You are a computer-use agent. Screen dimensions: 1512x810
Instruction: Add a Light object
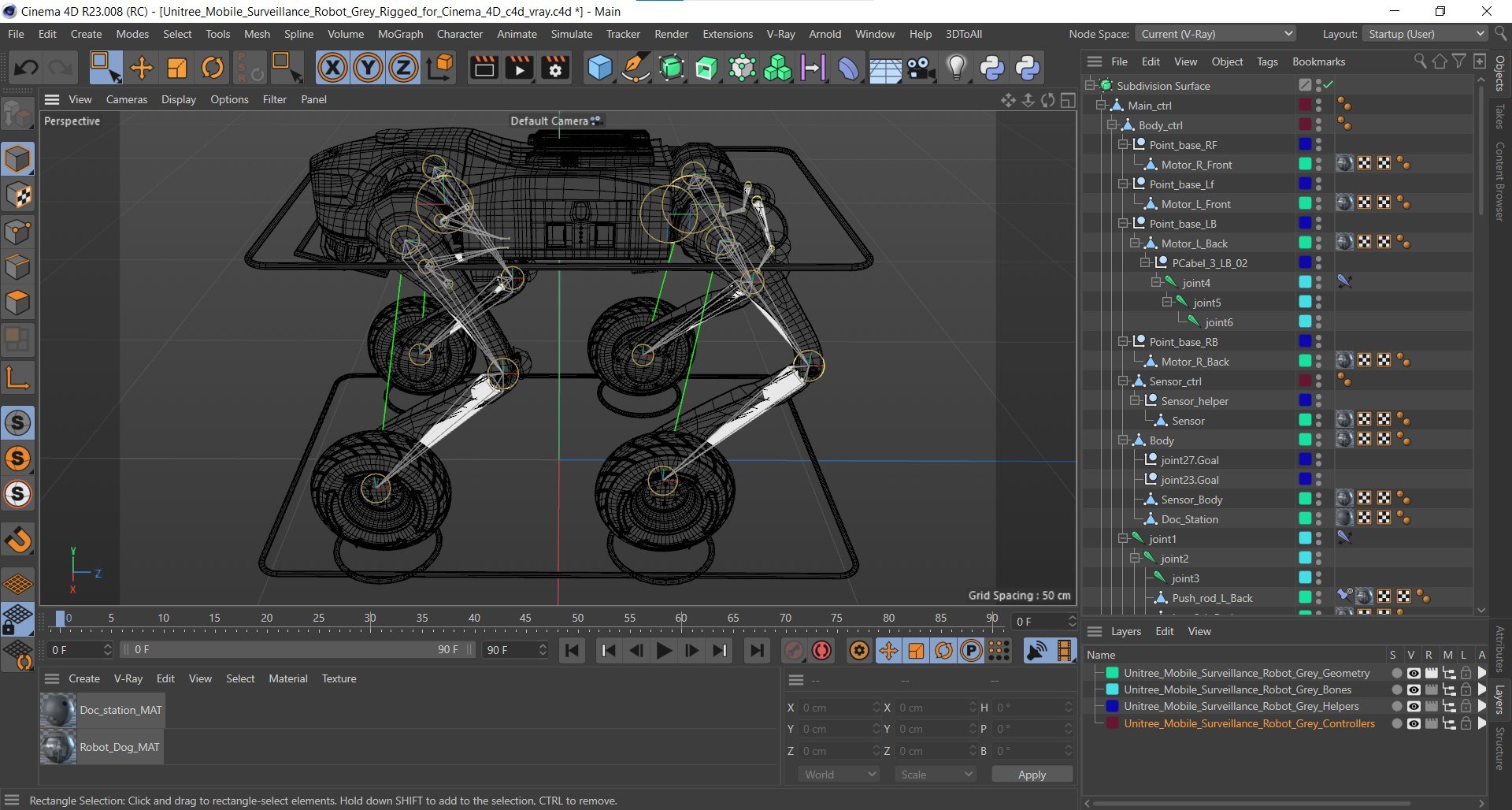coord(956,68)
